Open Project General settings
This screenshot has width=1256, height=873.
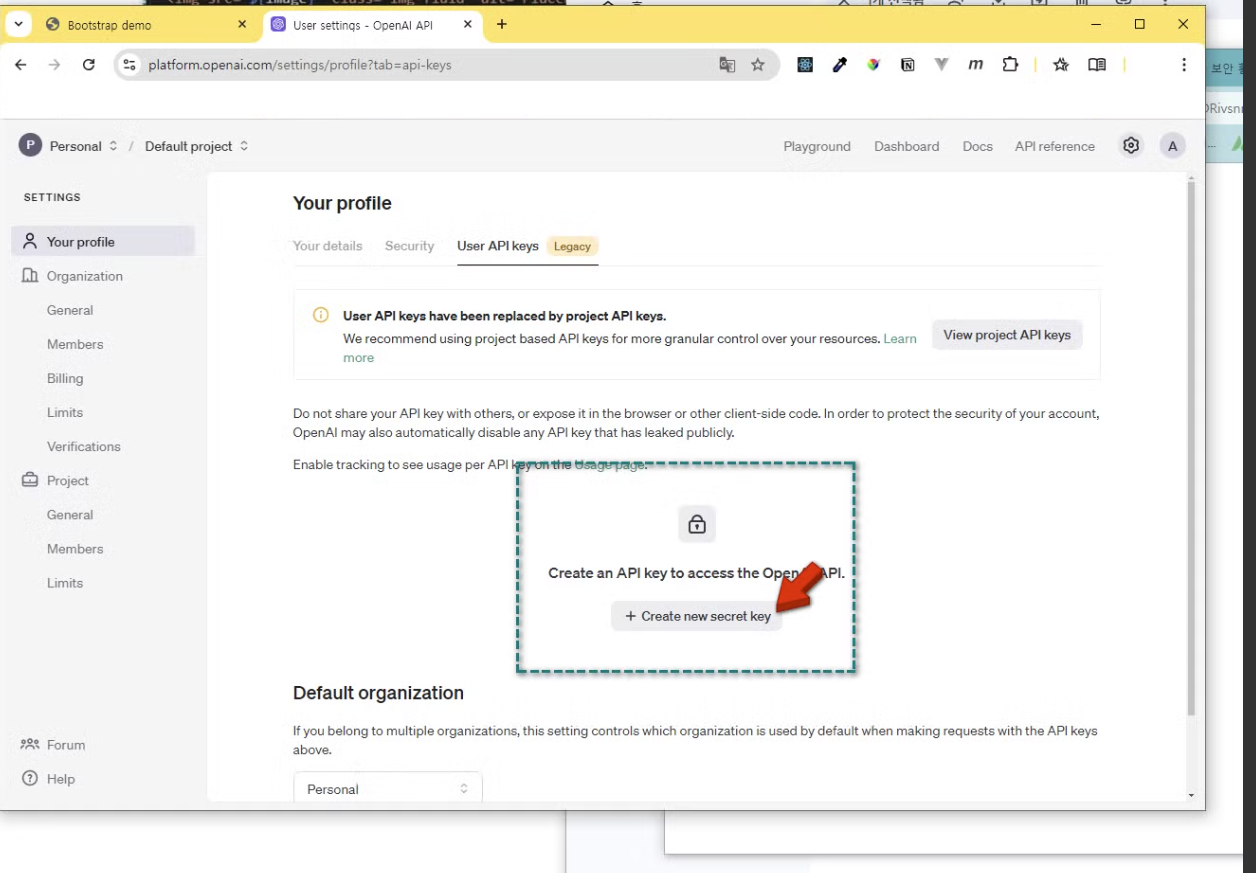pos(70,514)
